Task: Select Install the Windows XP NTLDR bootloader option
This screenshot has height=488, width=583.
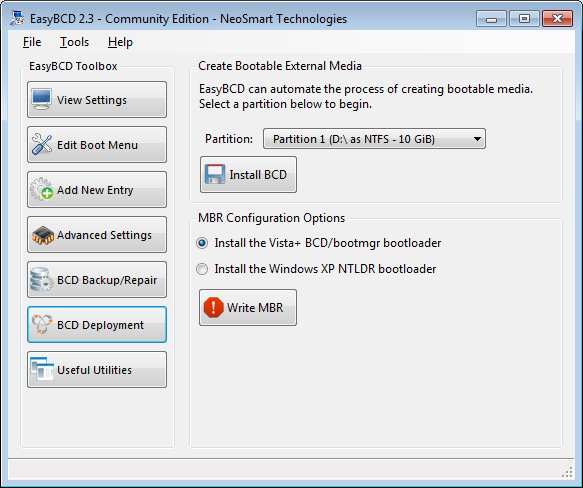Action: [202, 269]
